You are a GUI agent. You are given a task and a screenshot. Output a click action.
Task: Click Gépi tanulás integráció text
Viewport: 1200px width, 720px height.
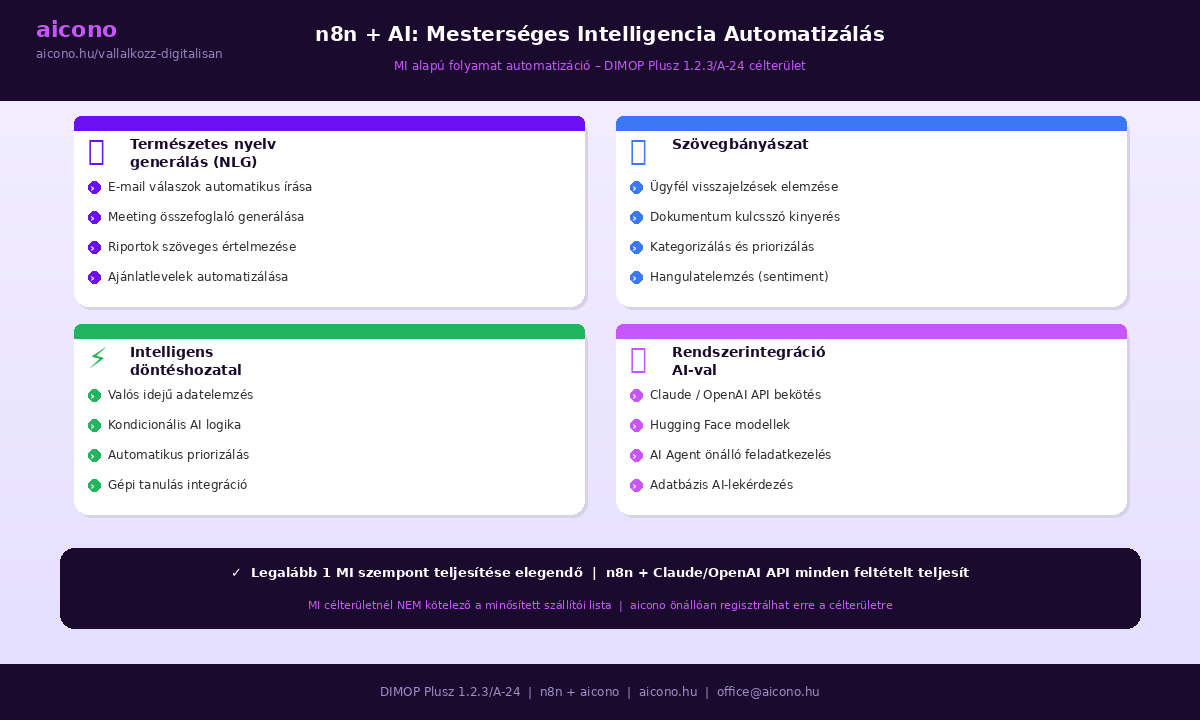178,485
